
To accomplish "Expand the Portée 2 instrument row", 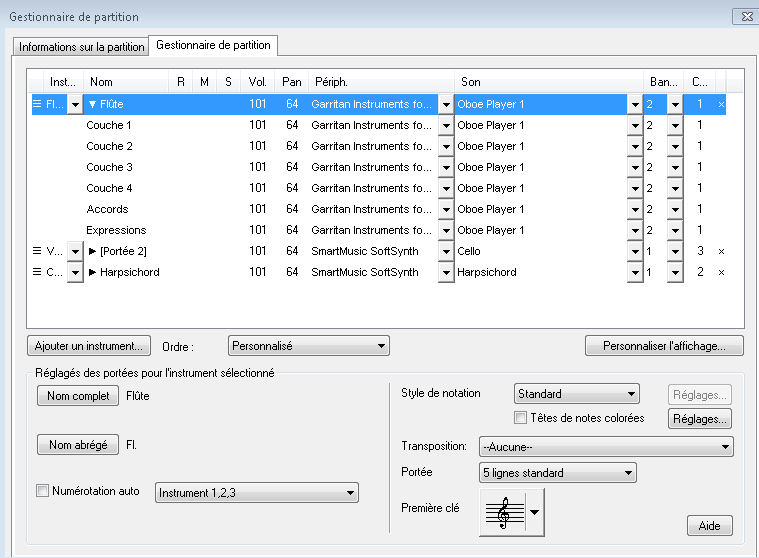I will pos(93,251).
